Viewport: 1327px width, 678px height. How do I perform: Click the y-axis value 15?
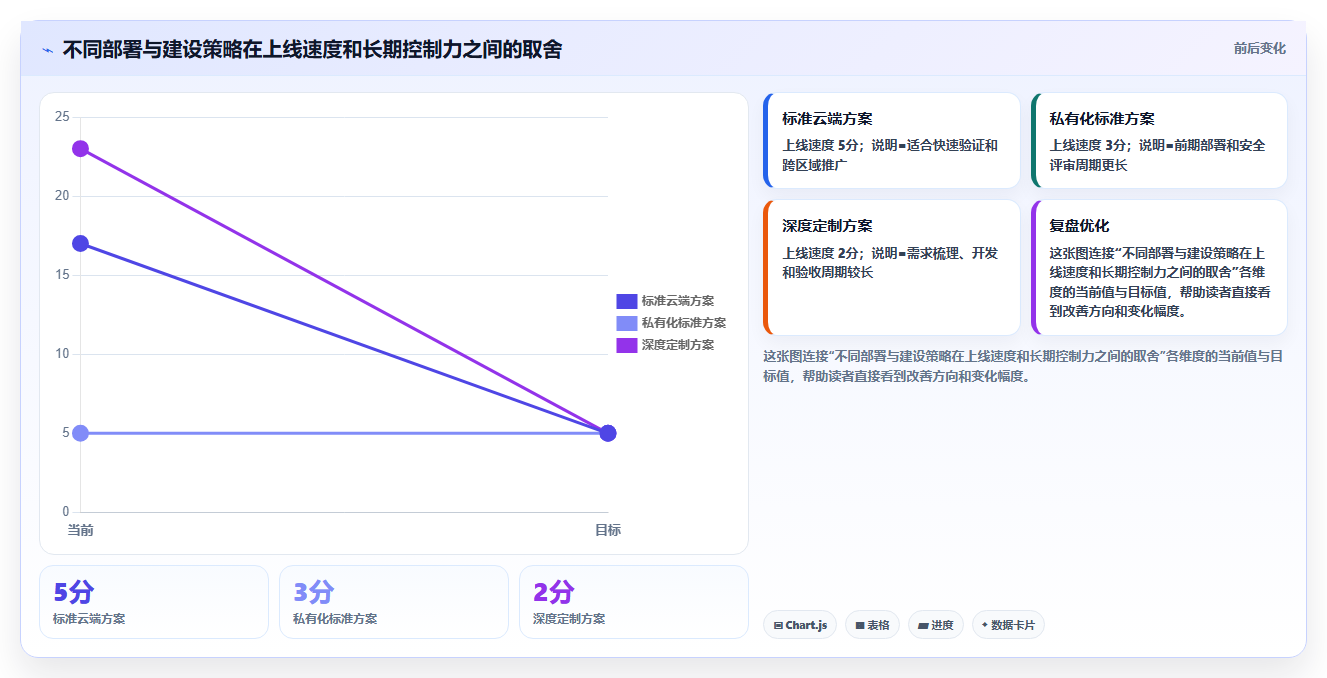click(x=61, y=275)
